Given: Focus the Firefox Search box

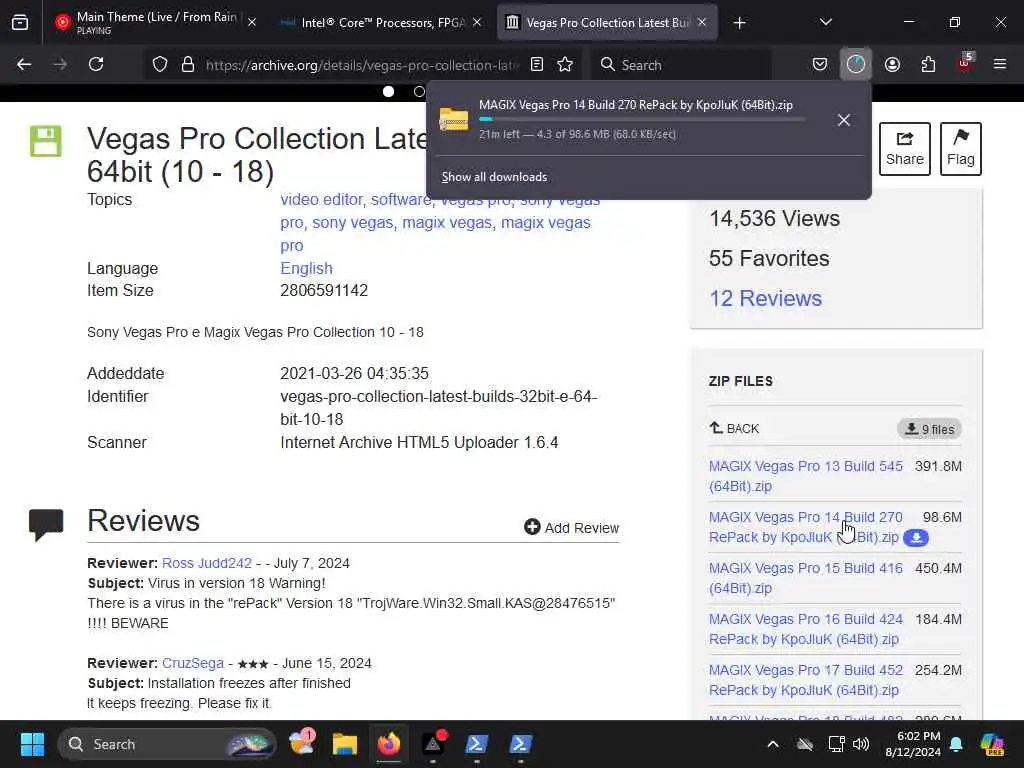Looking at the screenshot, I should point(682,65).
